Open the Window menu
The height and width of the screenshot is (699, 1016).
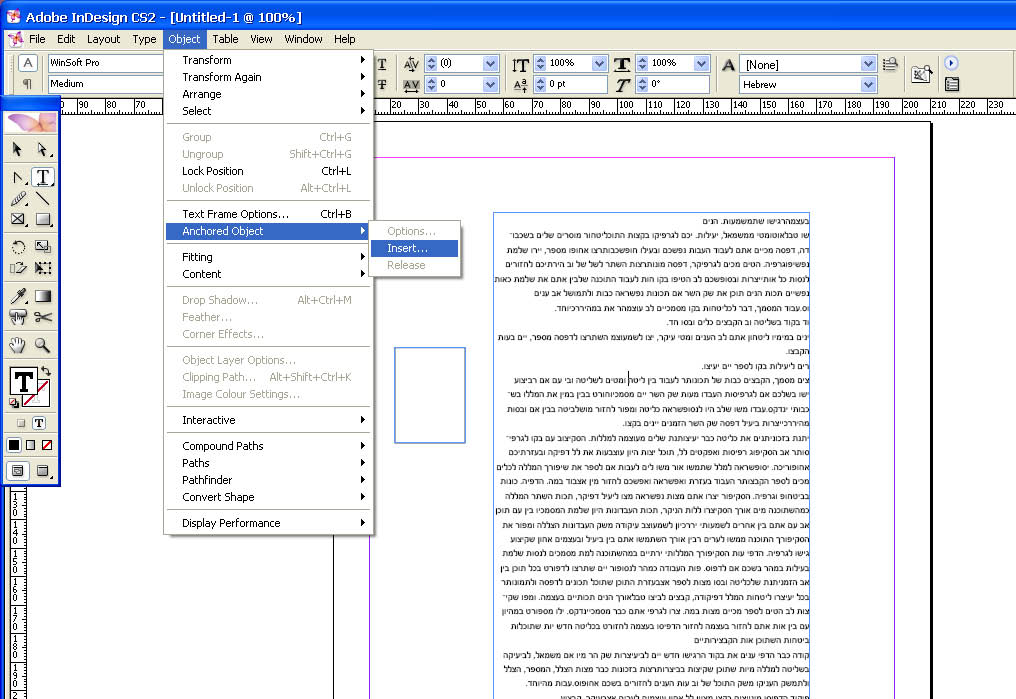(303, 39)
